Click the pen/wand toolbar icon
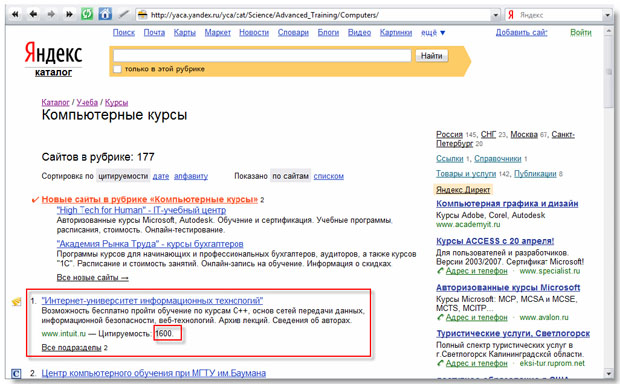Viewport: 620px width, 384px height. [124, 15]
